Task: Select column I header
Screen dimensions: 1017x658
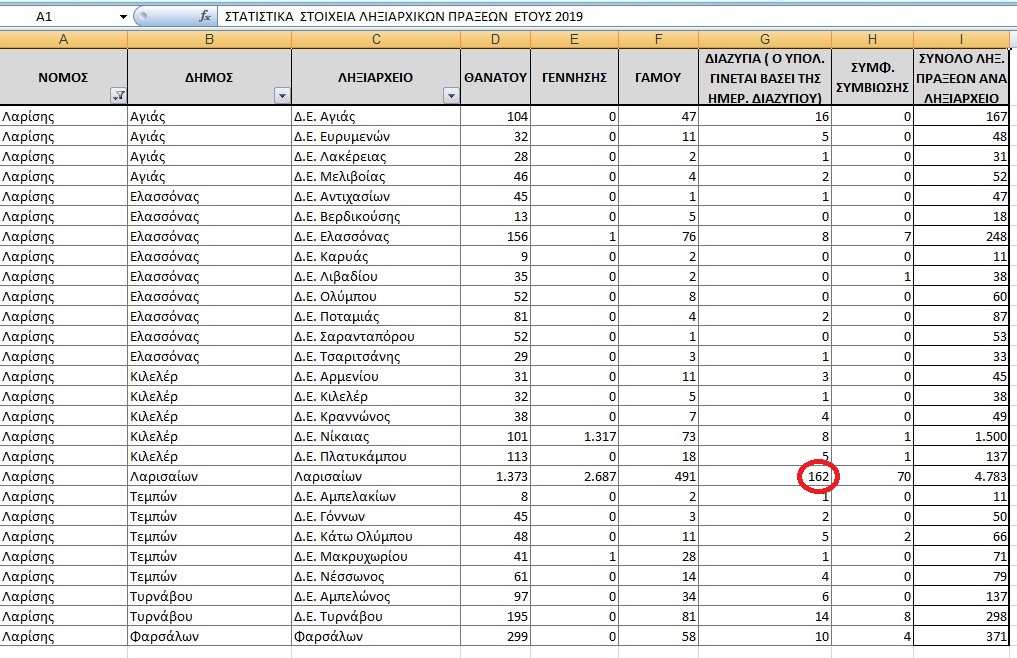Action: pyautogui.click(x=961, y=40)
